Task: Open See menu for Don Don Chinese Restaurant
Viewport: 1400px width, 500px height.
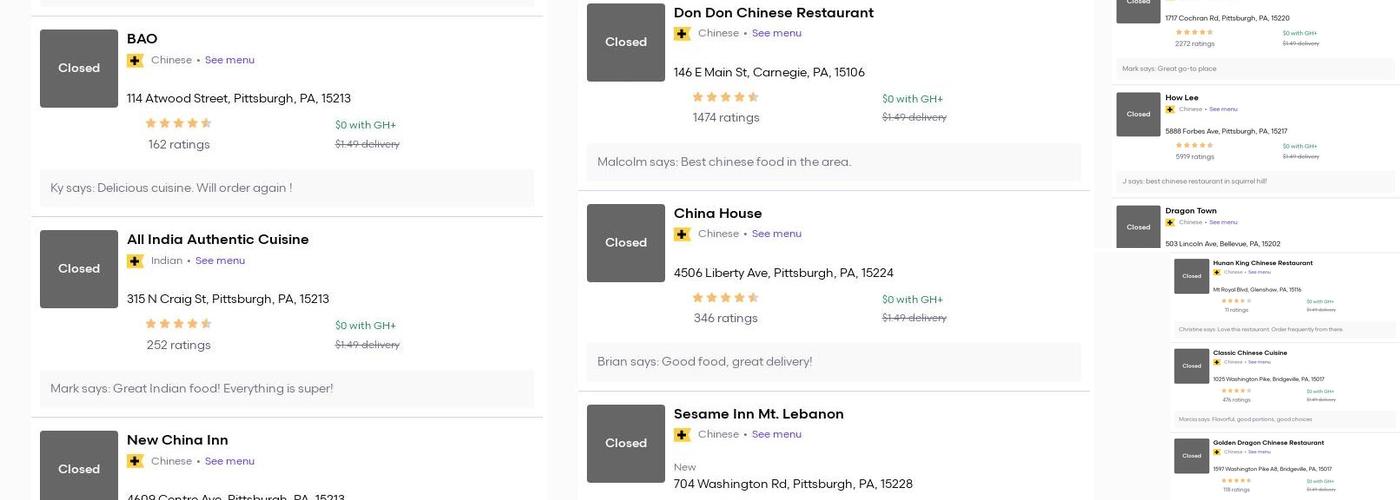Action: tap(776, 33)
